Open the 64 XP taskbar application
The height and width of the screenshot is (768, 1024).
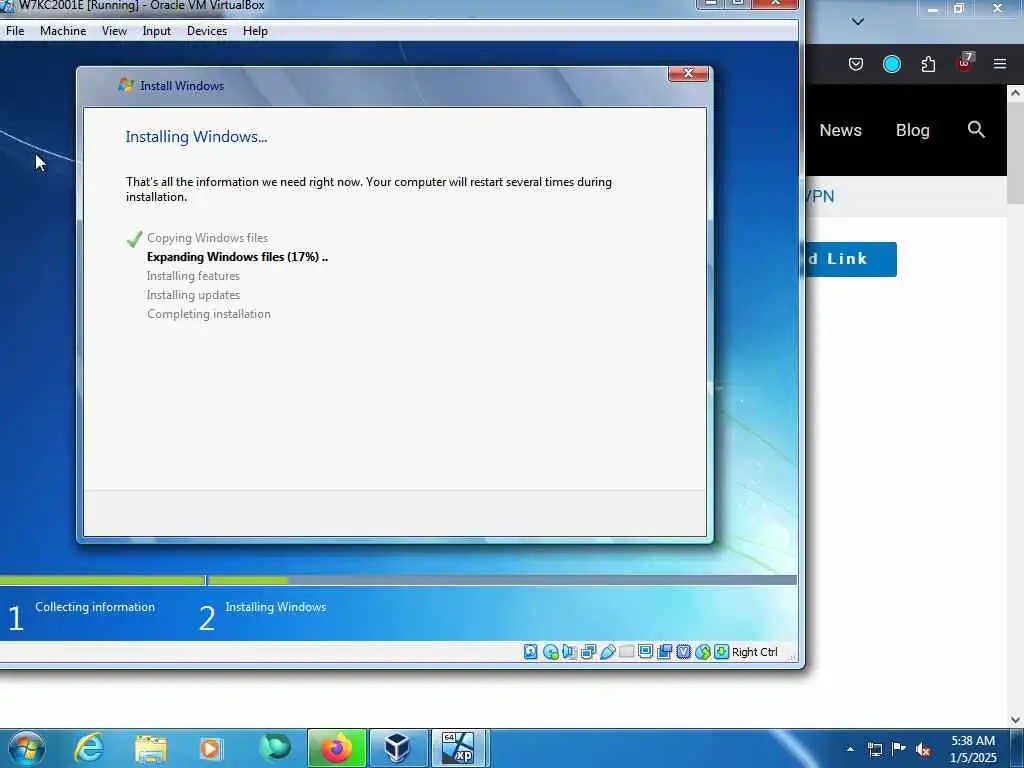point(459,748)
